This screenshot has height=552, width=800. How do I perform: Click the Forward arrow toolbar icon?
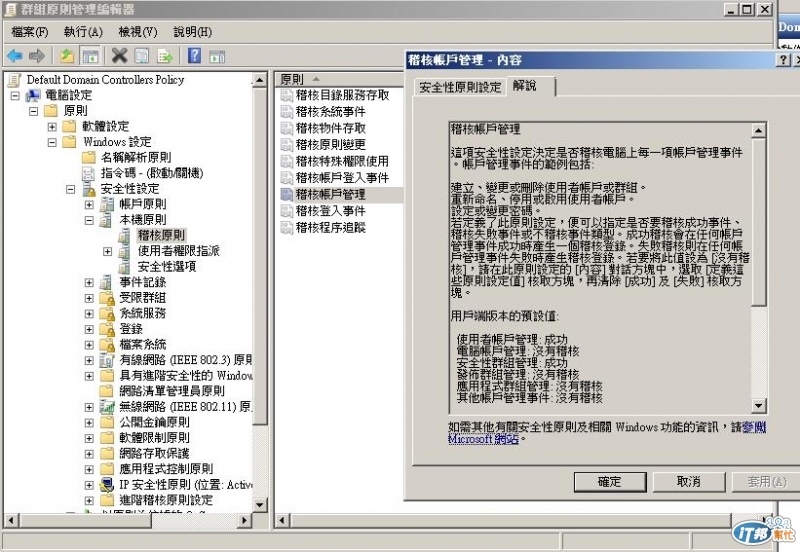[37, 56]
